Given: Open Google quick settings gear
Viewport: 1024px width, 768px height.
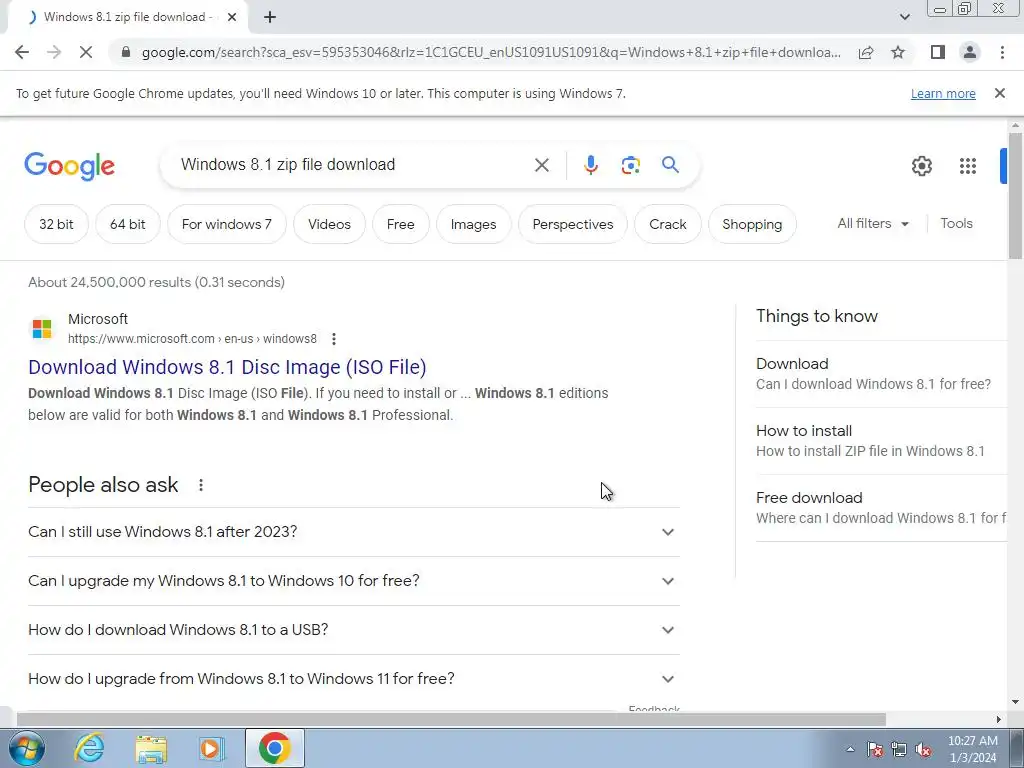Looking at the screenshot, I should click(921, 166).
